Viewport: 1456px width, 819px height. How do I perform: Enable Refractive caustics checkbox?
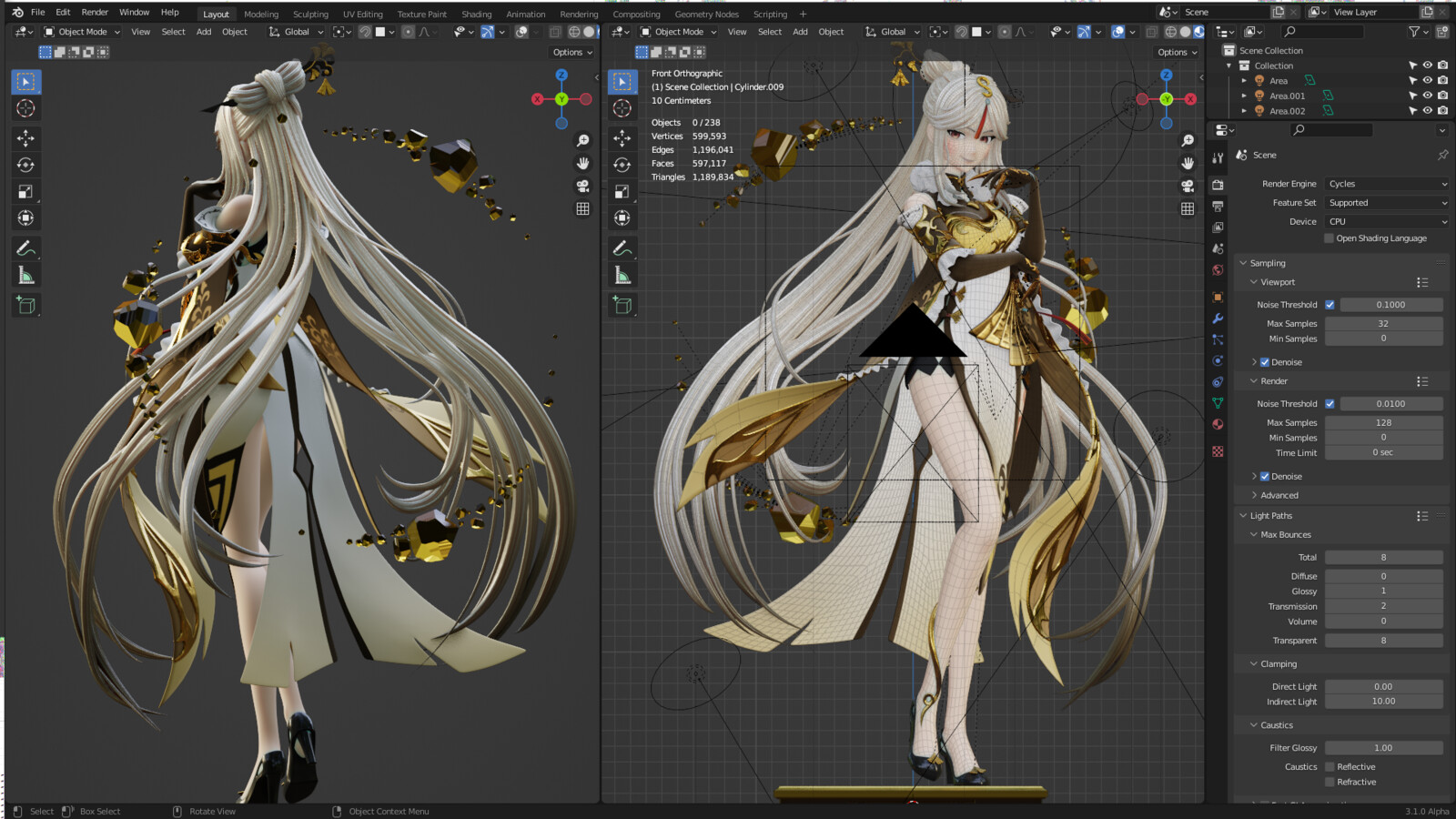1330,783
